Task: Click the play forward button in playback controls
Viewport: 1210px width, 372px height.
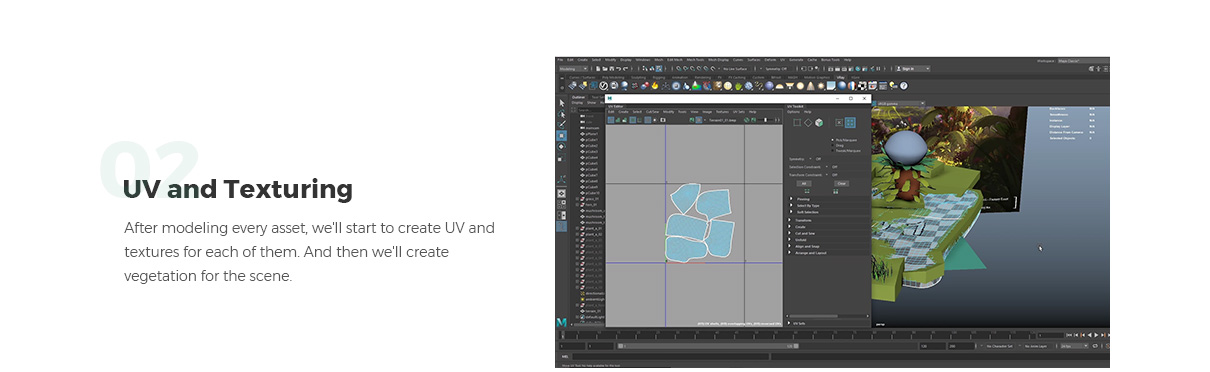Action: point(1096,335)
